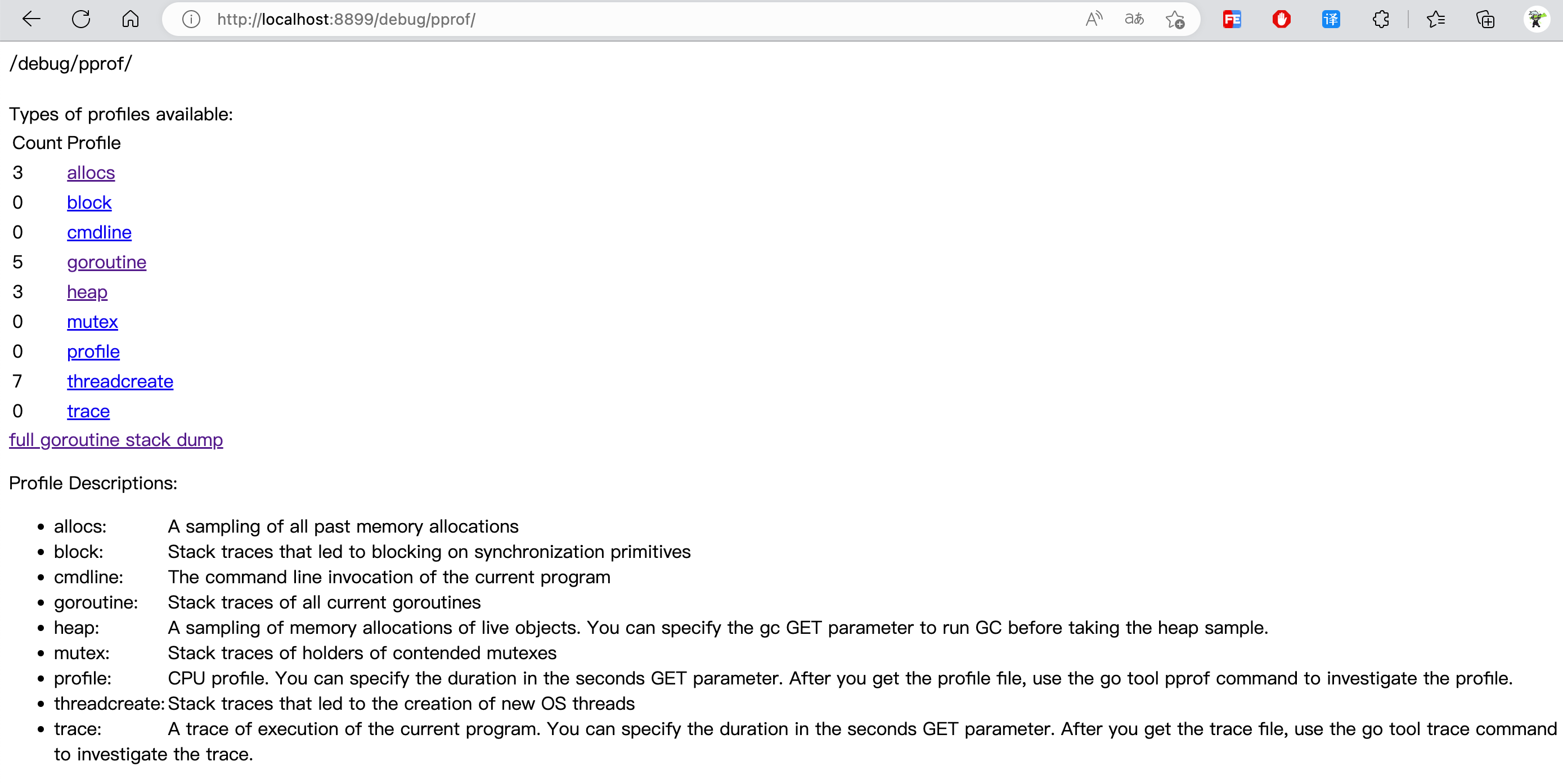Open the full goroutine stack dump link

116,440
